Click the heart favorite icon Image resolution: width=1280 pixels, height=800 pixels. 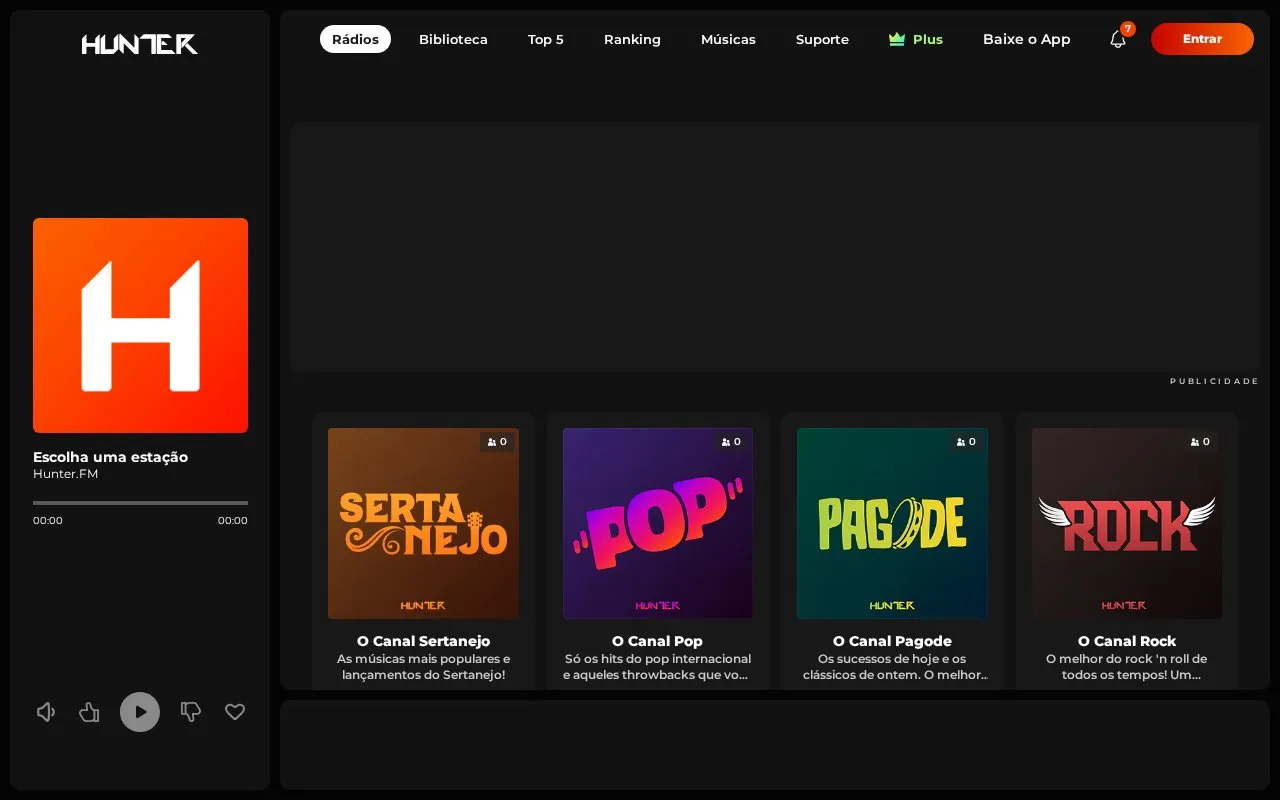pyautogui.click(x=235, y=712)
